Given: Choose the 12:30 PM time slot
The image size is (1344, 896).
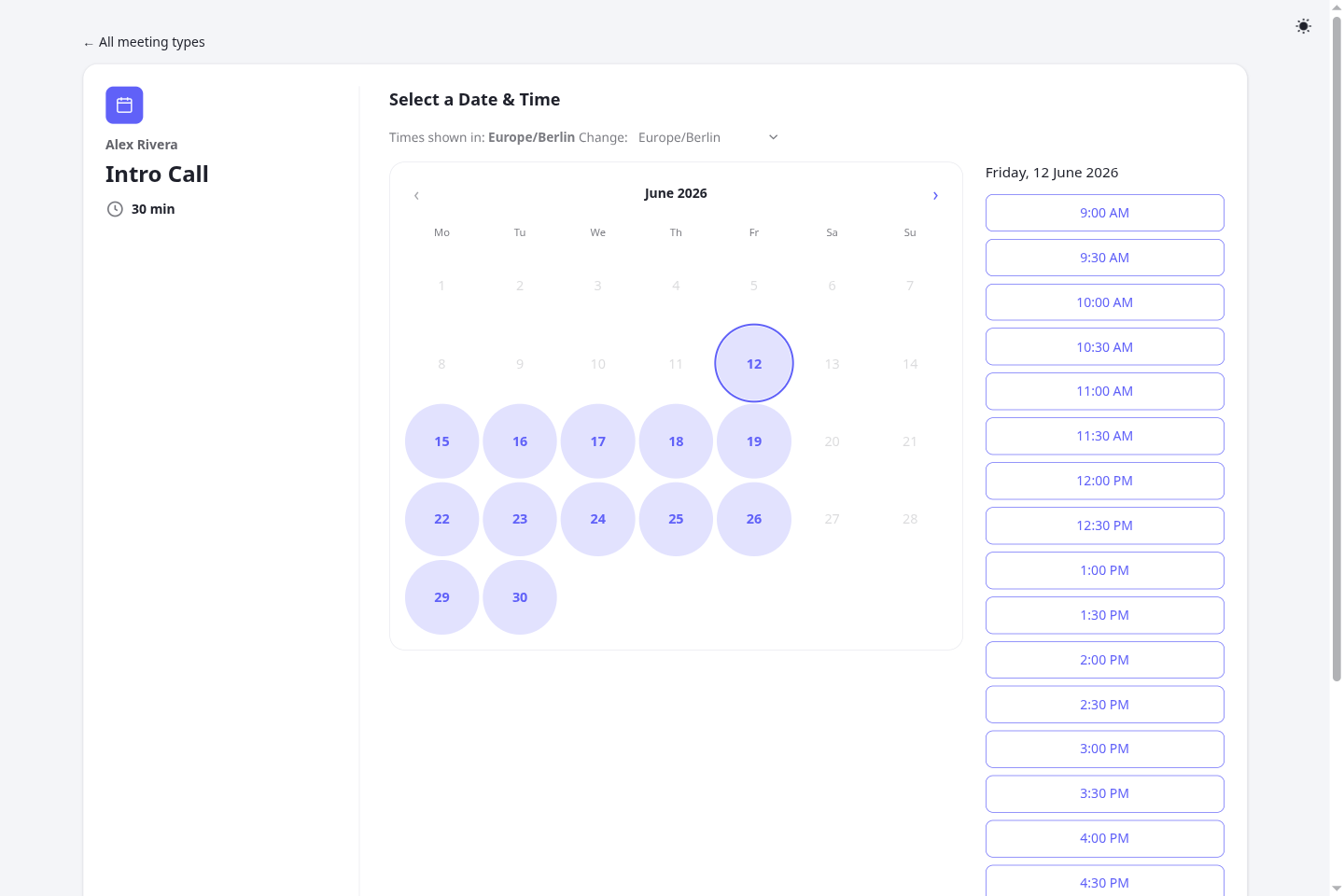Looking at the screenshot, I should (1105, 525).
